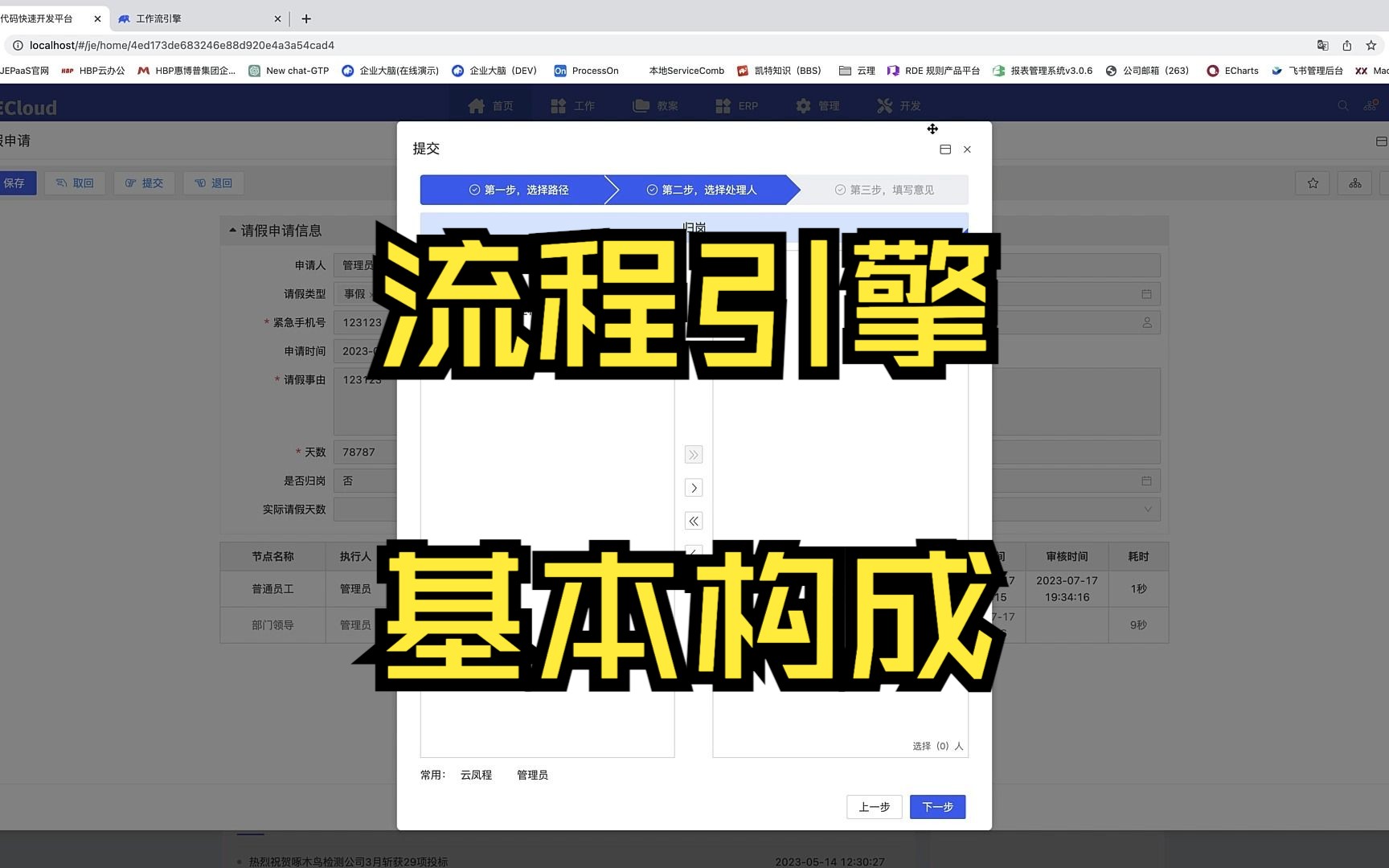Click the 选择 (0) 人 counter text
1389x868 pixels.
937,746
